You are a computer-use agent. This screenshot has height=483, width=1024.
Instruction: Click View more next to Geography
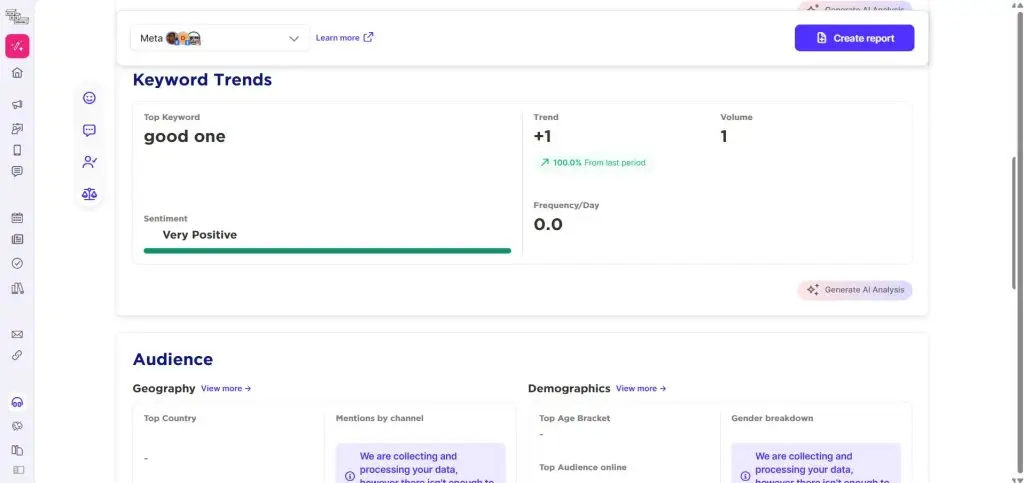point(226,388)
